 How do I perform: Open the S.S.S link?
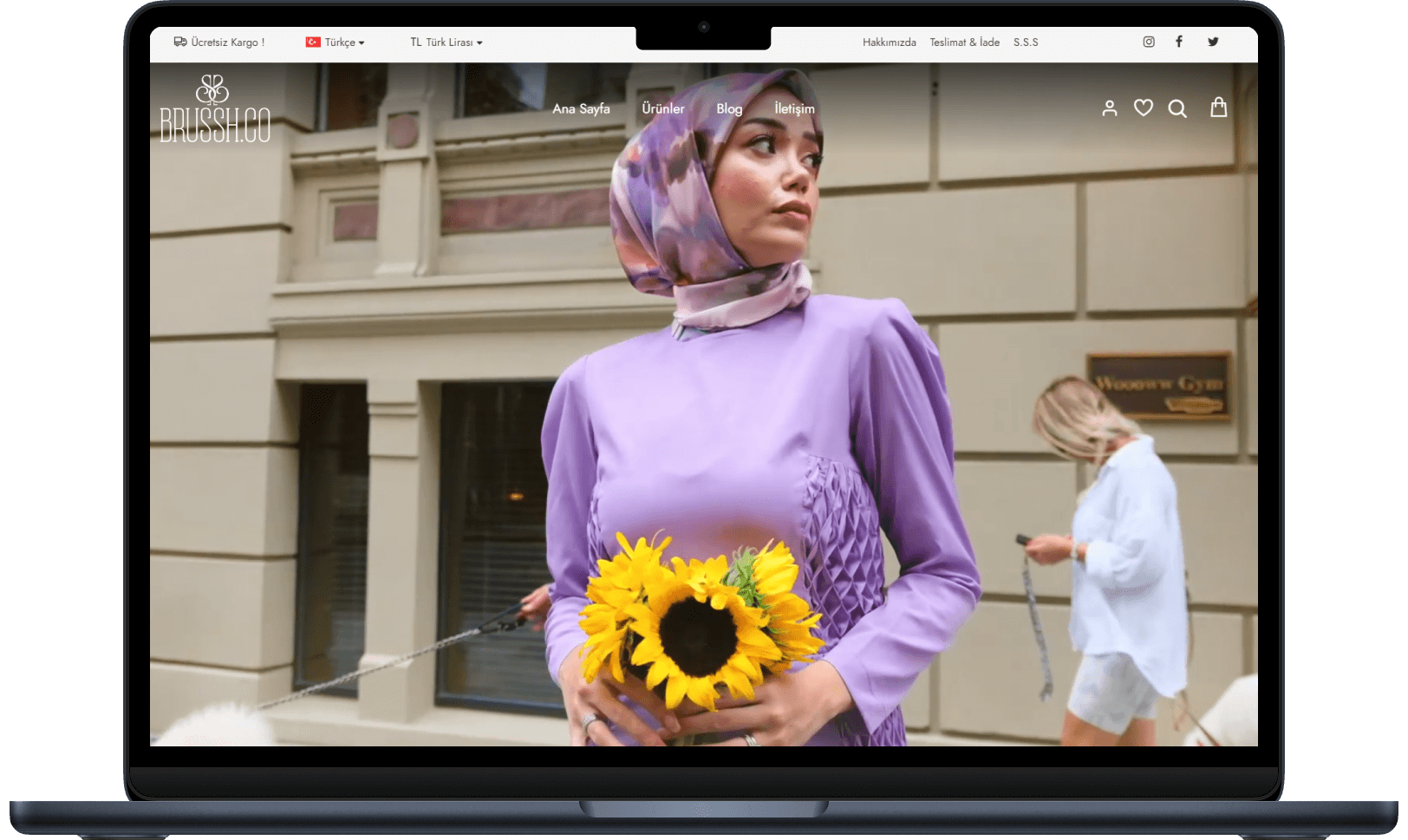click(x=1026, y=42)
